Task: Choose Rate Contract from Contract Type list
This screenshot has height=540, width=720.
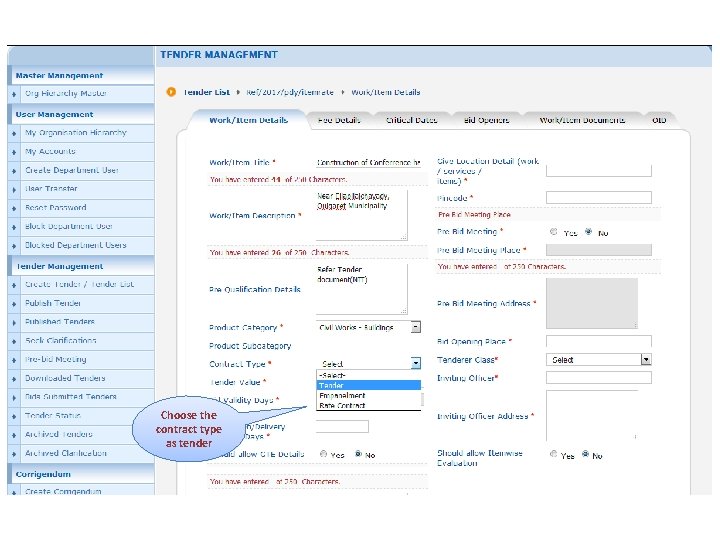Action: coord(369,405)
